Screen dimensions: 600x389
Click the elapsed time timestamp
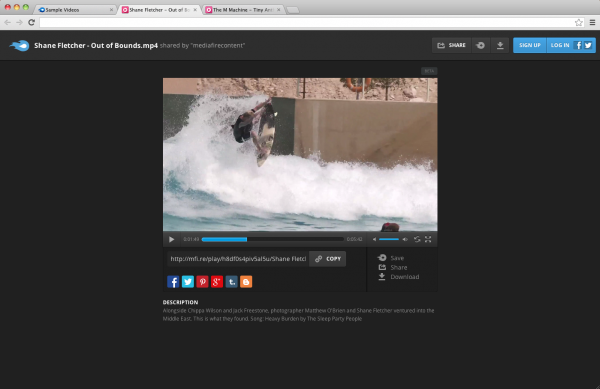(x=191, y=239)
